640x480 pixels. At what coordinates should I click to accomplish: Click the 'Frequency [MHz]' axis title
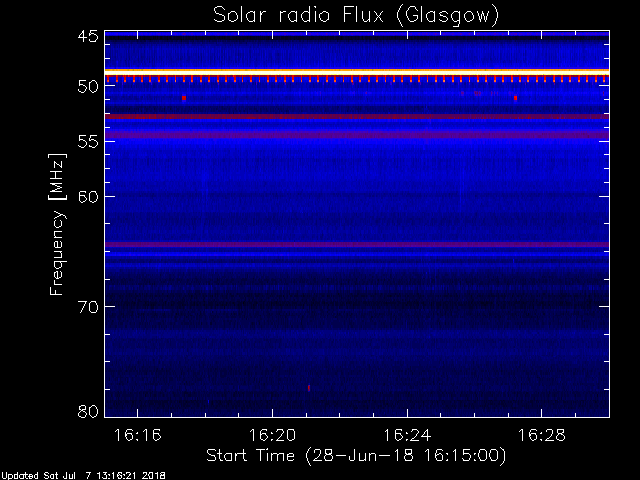click(x=58, y=224)
